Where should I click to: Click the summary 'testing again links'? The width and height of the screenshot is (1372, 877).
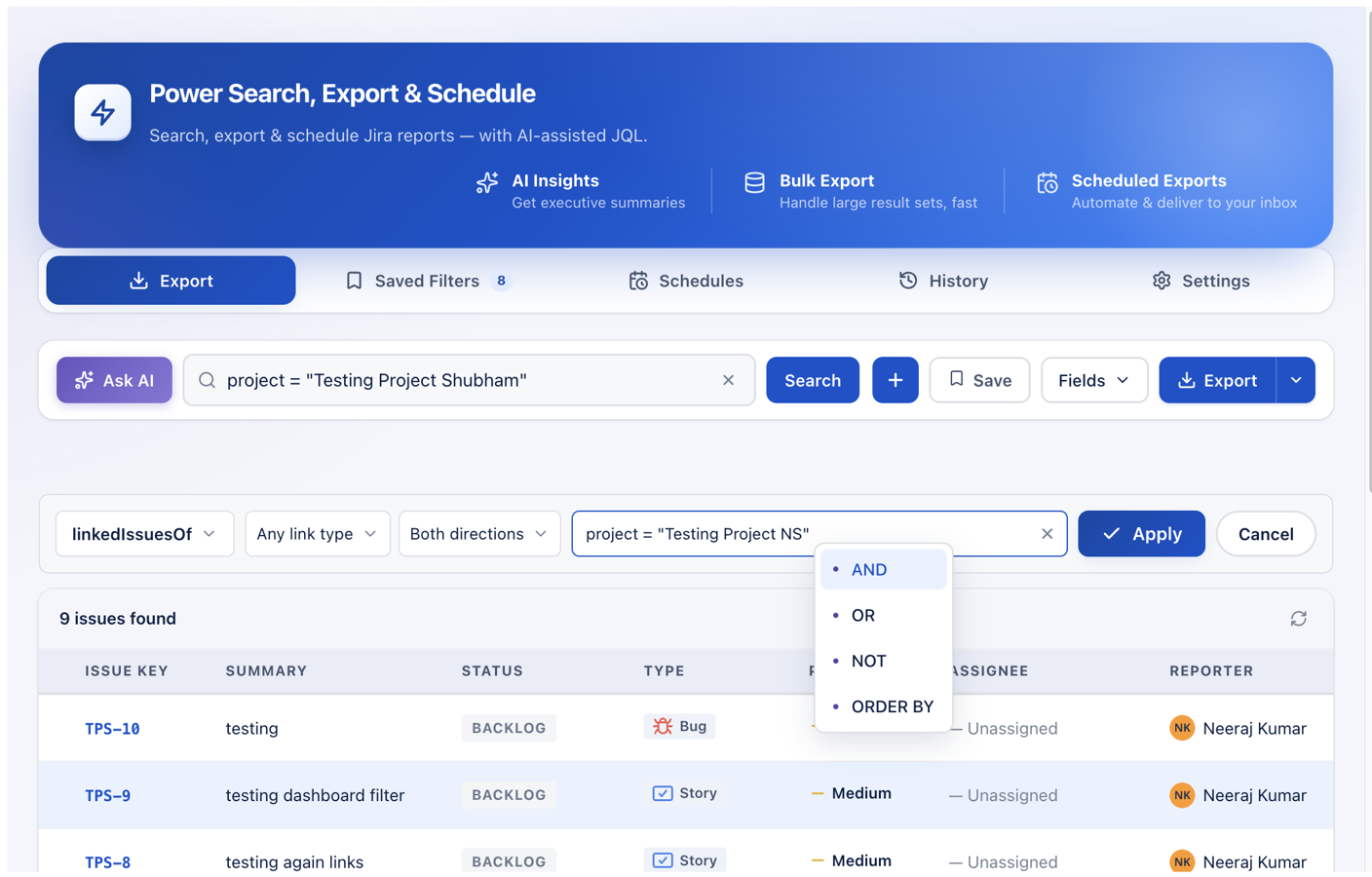(294, 861)
